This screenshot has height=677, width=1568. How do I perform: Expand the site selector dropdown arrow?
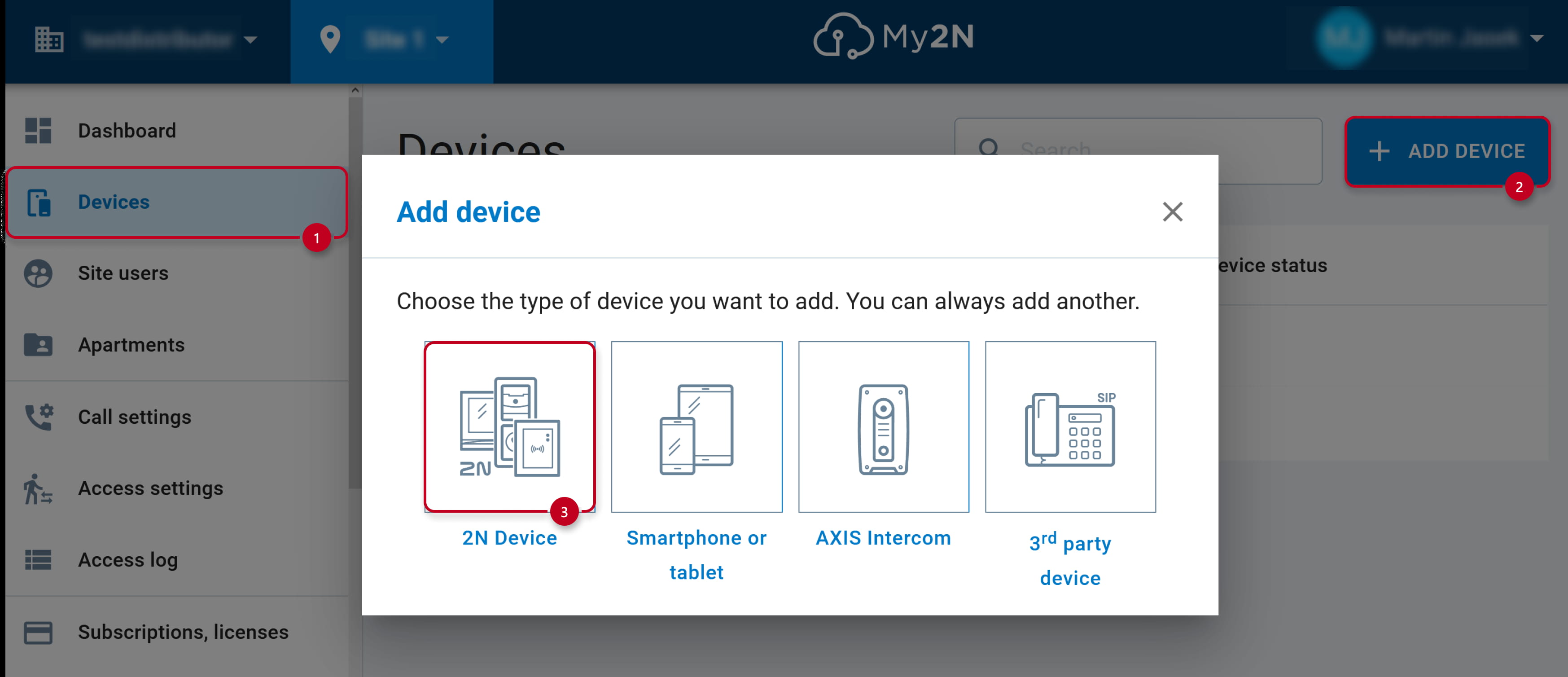tap(442, 40)
